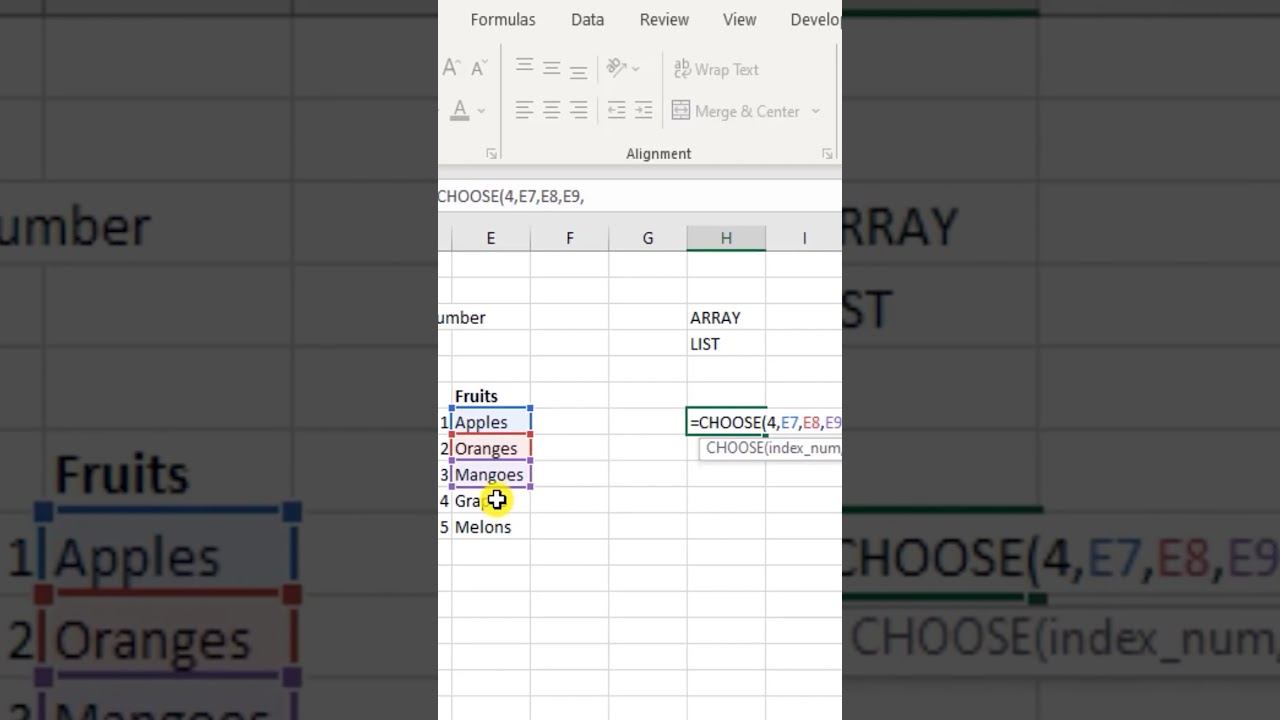Increase font size with larger A icon

coord(452,69)
